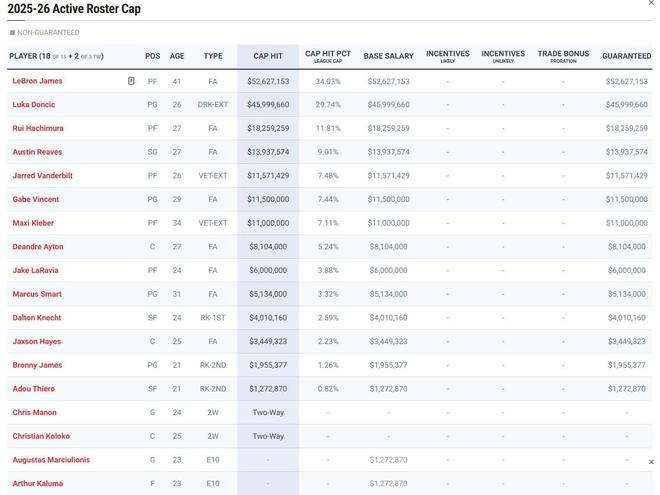660x495 pixels.
Task: Click the Type column header
Action: (213, 56)
